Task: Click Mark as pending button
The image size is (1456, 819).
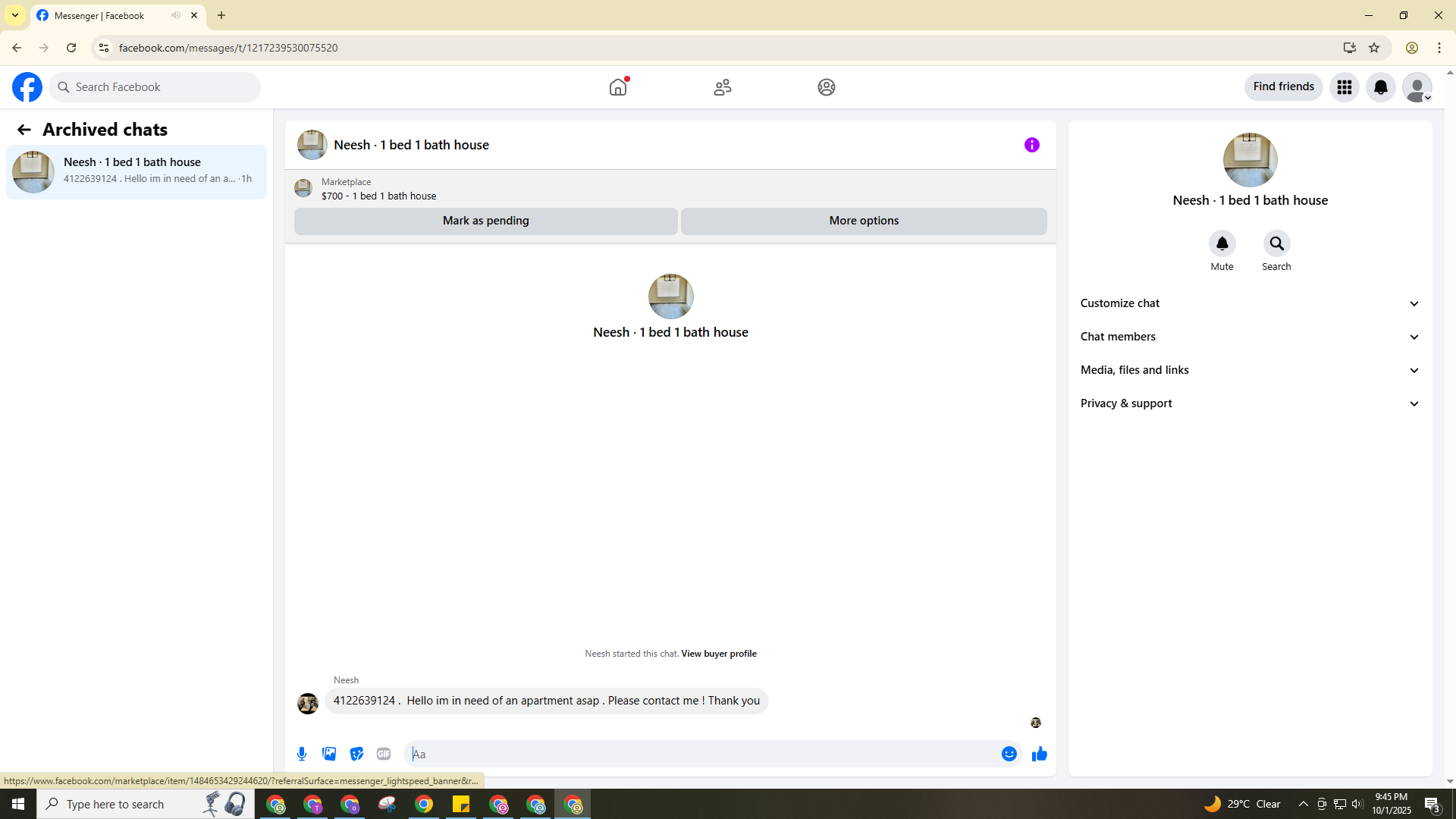Action: 485,221
